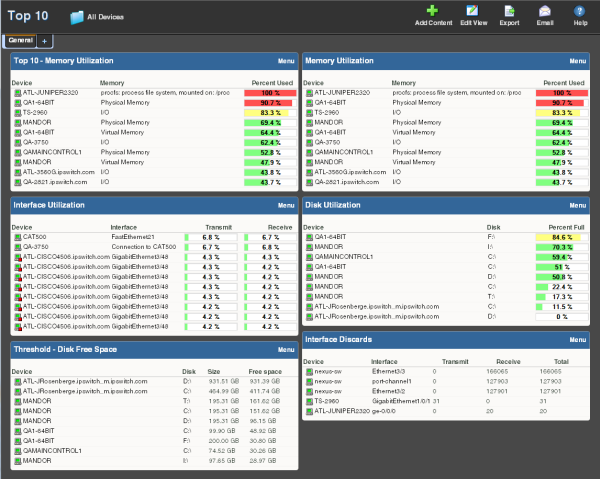Click nexus-sw on the Ethernet3/3 row
The height and width of the screenshot is (479, 600).
328,371
